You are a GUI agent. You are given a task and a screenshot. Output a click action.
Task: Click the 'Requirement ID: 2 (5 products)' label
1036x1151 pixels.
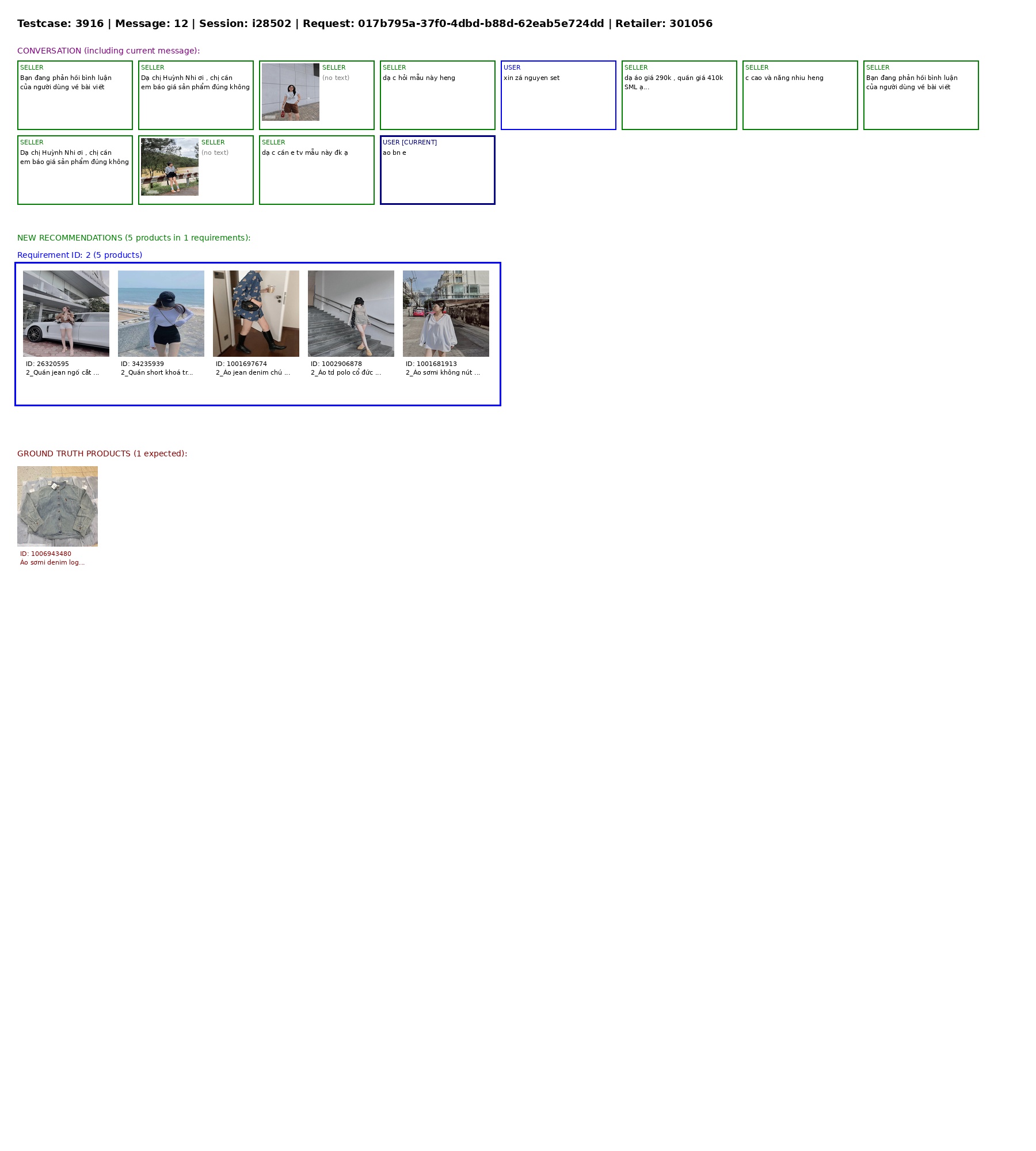point(79,255)
